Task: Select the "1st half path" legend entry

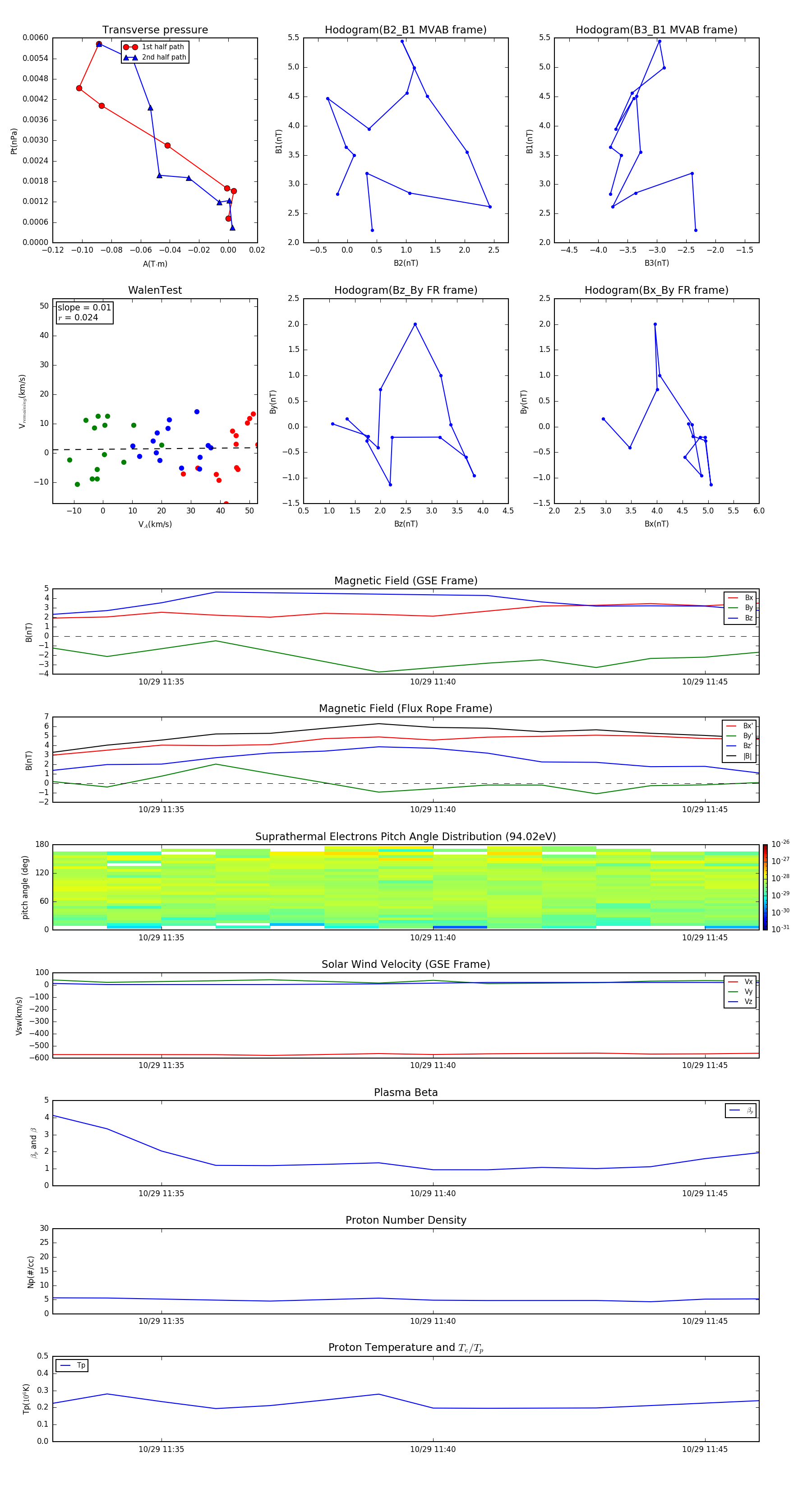Action: (154, 47)
